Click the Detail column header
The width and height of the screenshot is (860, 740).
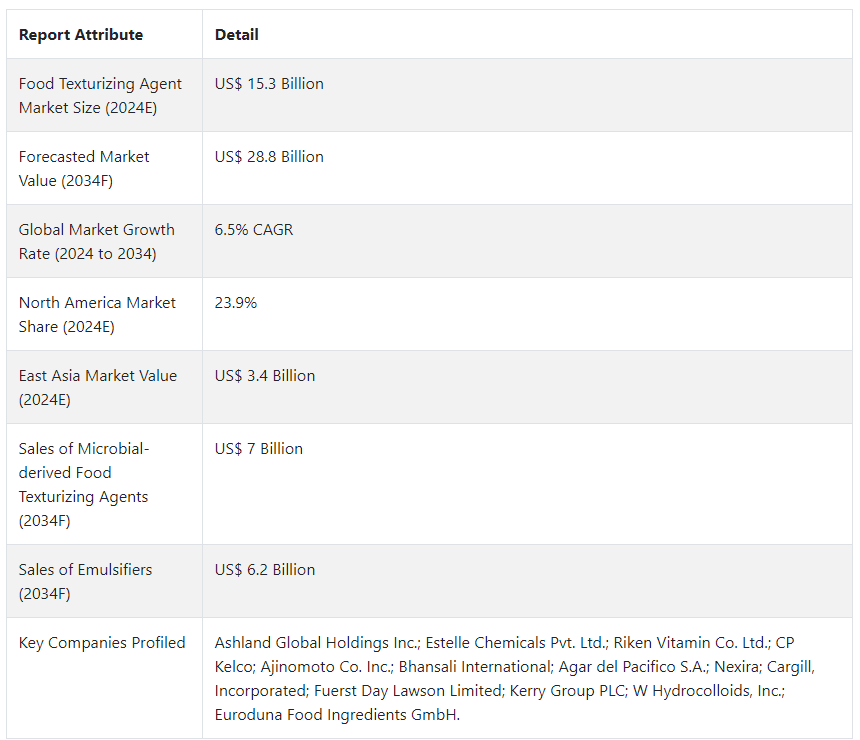click(x=237, y=35)
